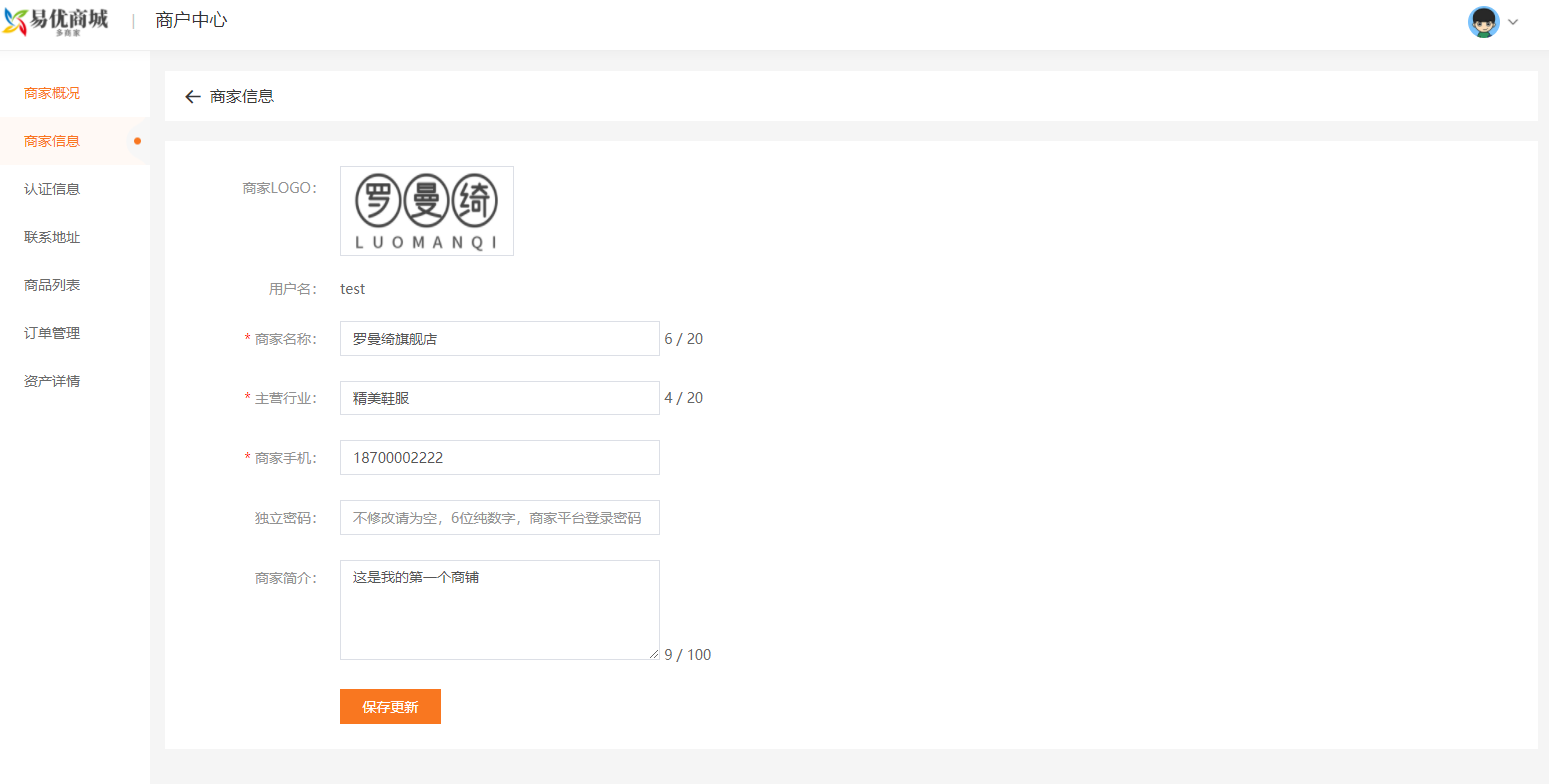
Task: Open 商家概况 in the sidebar
Action: coord(52,93)
